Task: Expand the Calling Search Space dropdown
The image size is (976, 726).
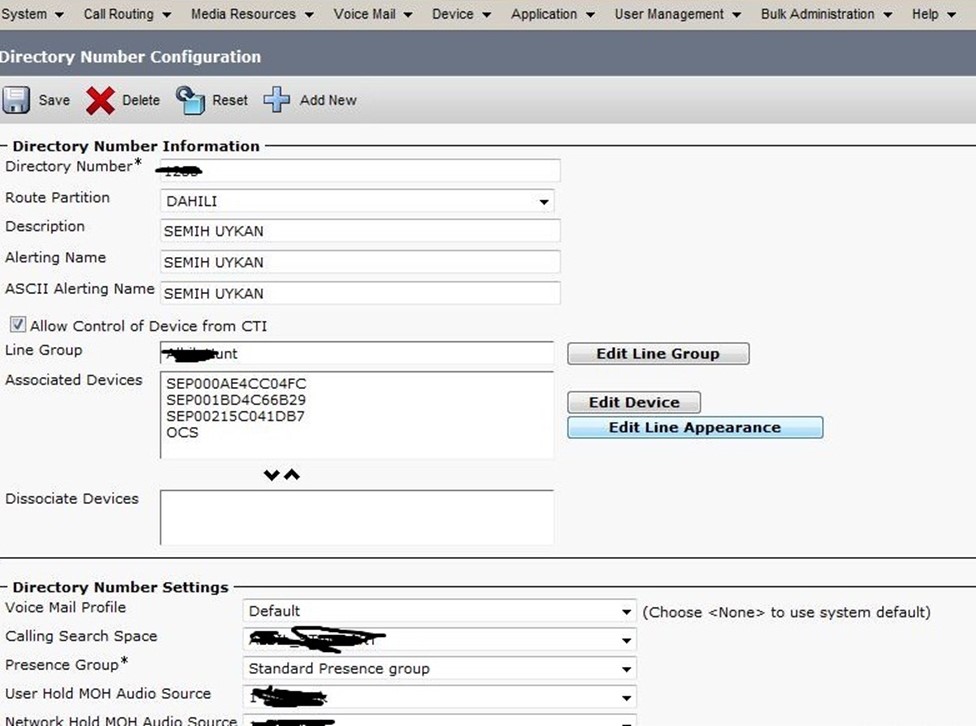Action: [626, 640]
